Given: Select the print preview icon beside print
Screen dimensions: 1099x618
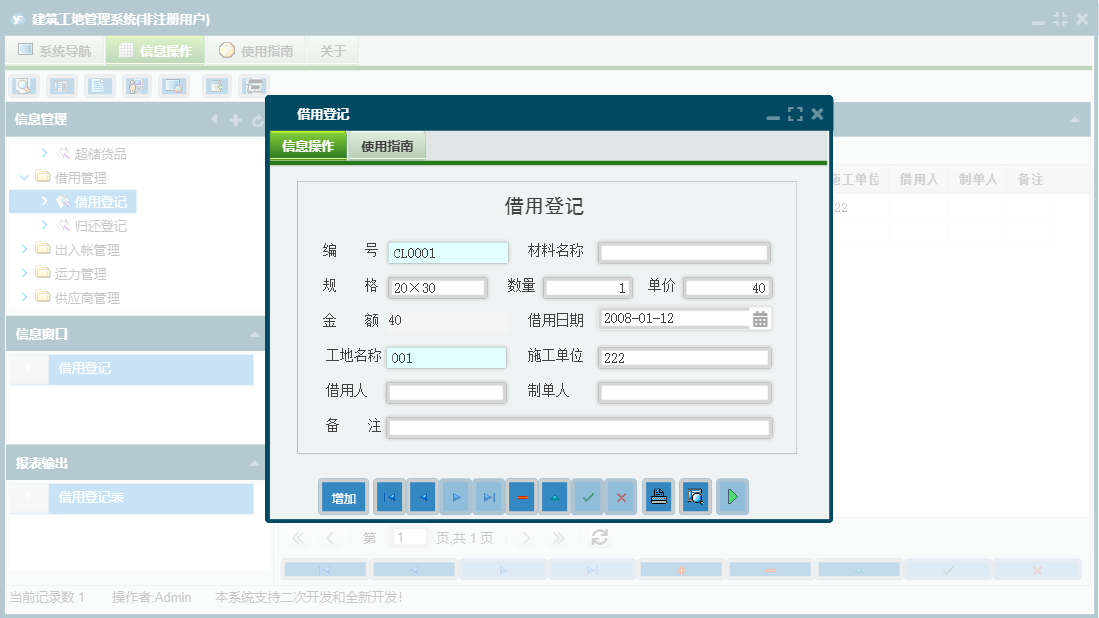Looking at the screenshot, I should click(x=695, y=496).
